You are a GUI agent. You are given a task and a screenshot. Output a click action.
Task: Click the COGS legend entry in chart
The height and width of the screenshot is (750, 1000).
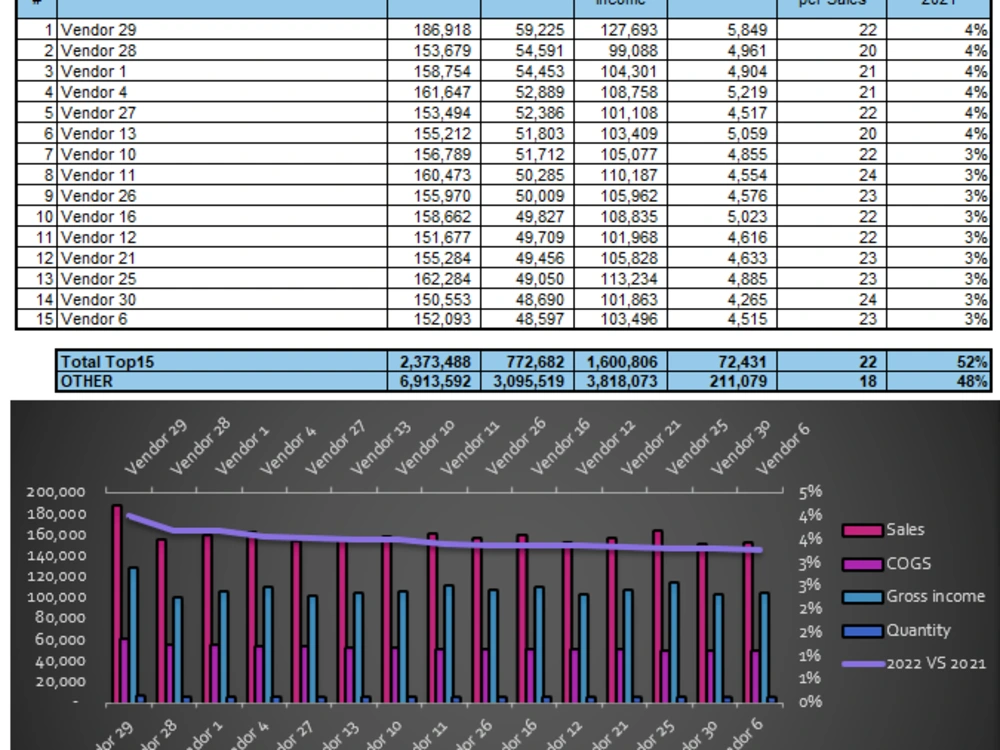click(886, 564)
